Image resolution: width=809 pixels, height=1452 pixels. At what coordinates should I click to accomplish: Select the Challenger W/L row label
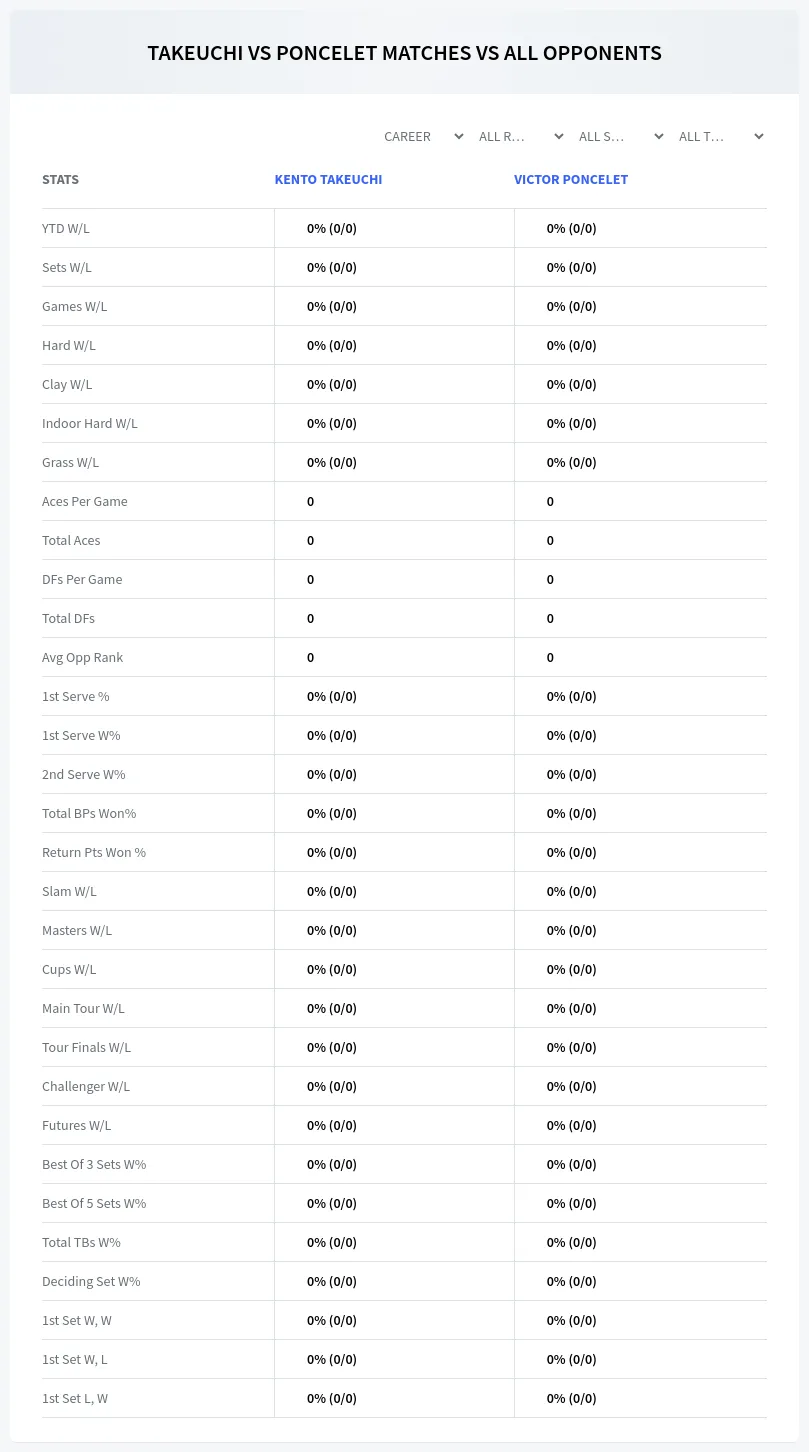tap(86, 1086)
